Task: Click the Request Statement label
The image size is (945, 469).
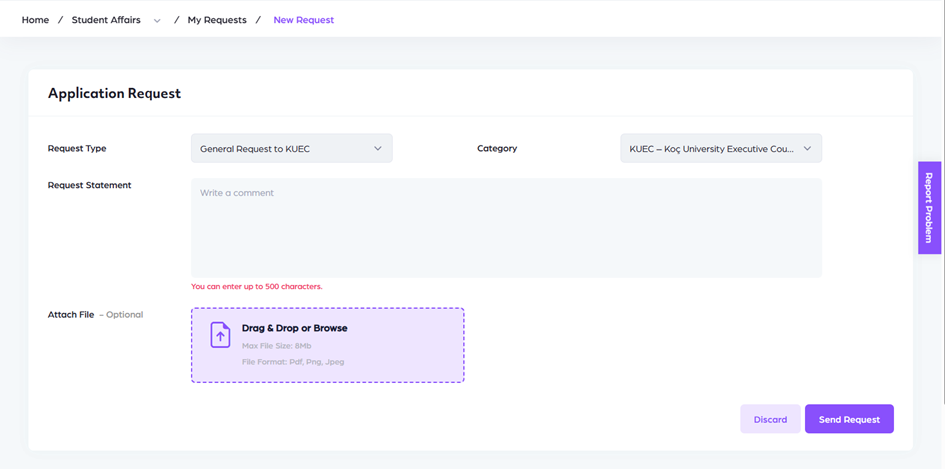Action: coord(89,185)
